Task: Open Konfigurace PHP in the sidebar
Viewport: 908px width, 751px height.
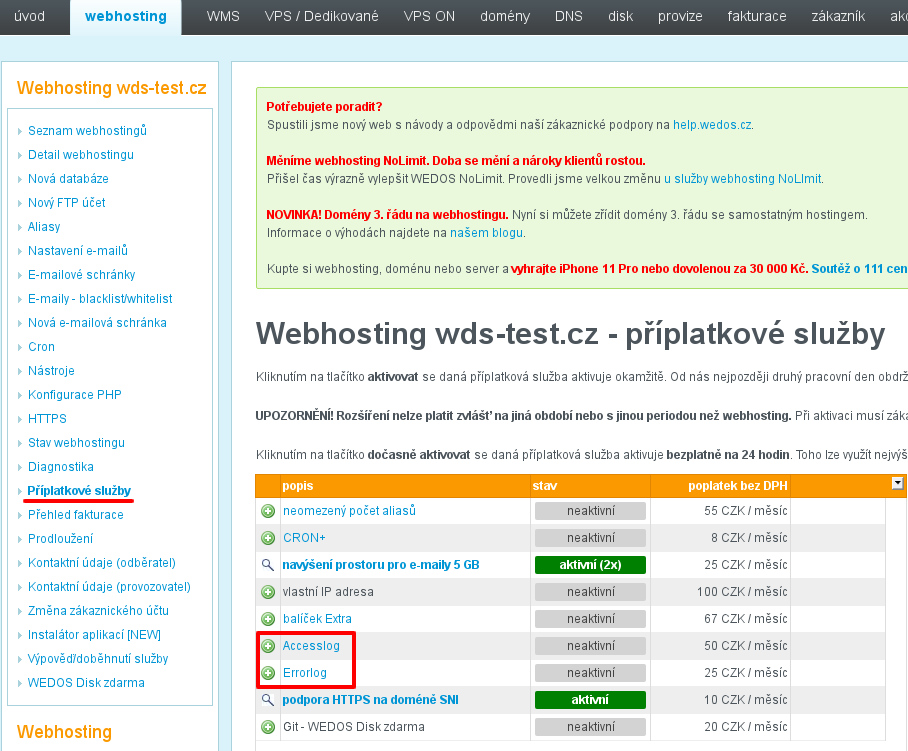Action: click(75, 395)
